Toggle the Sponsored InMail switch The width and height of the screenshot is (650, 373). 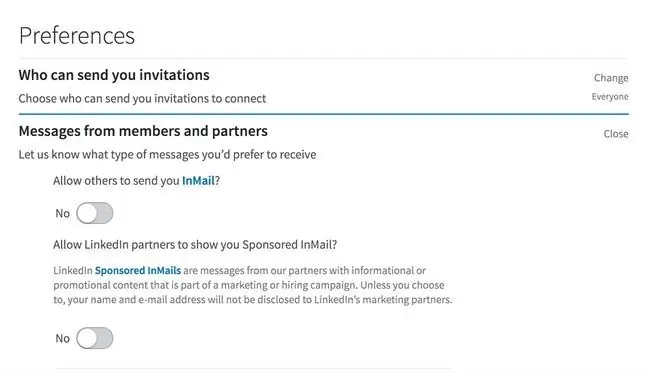(95, 338)
